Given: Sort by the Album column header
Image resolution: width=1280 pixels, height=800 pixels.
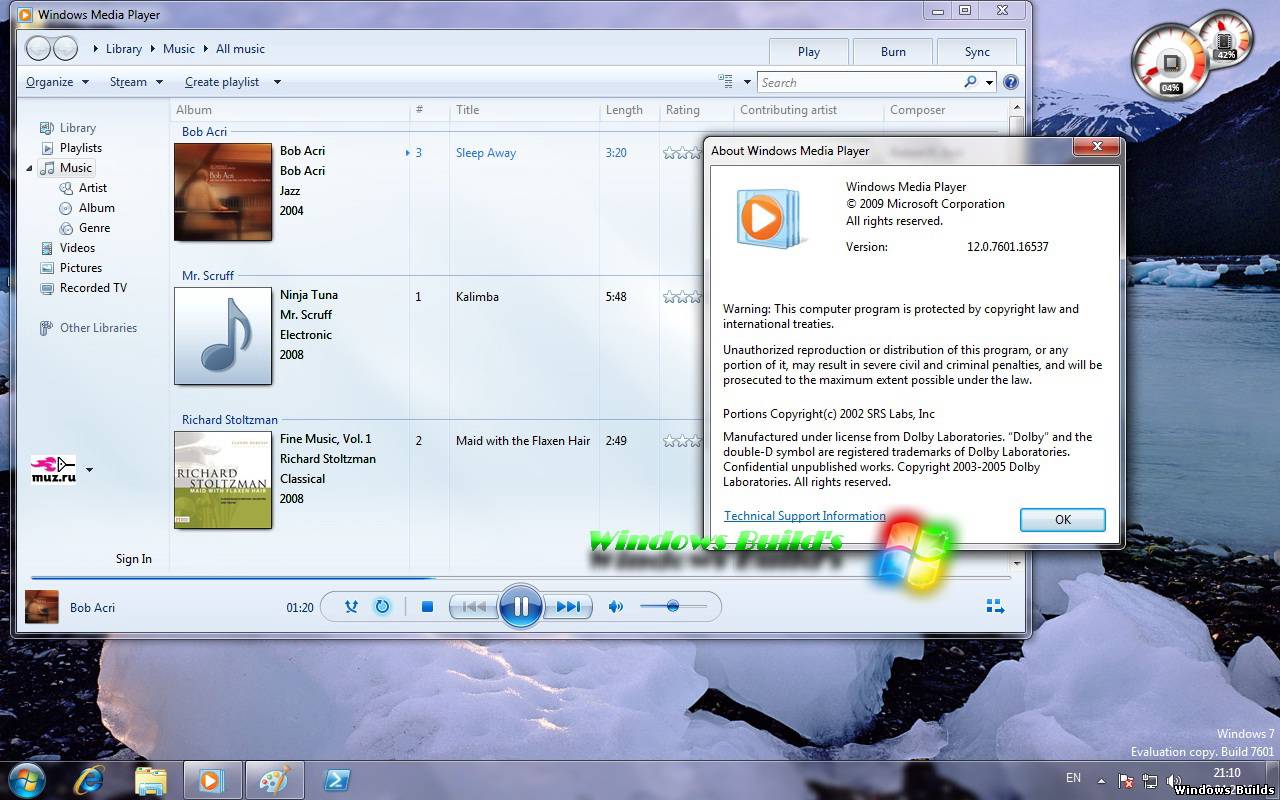Looking at the screenshot, I should tap(289, 110).
